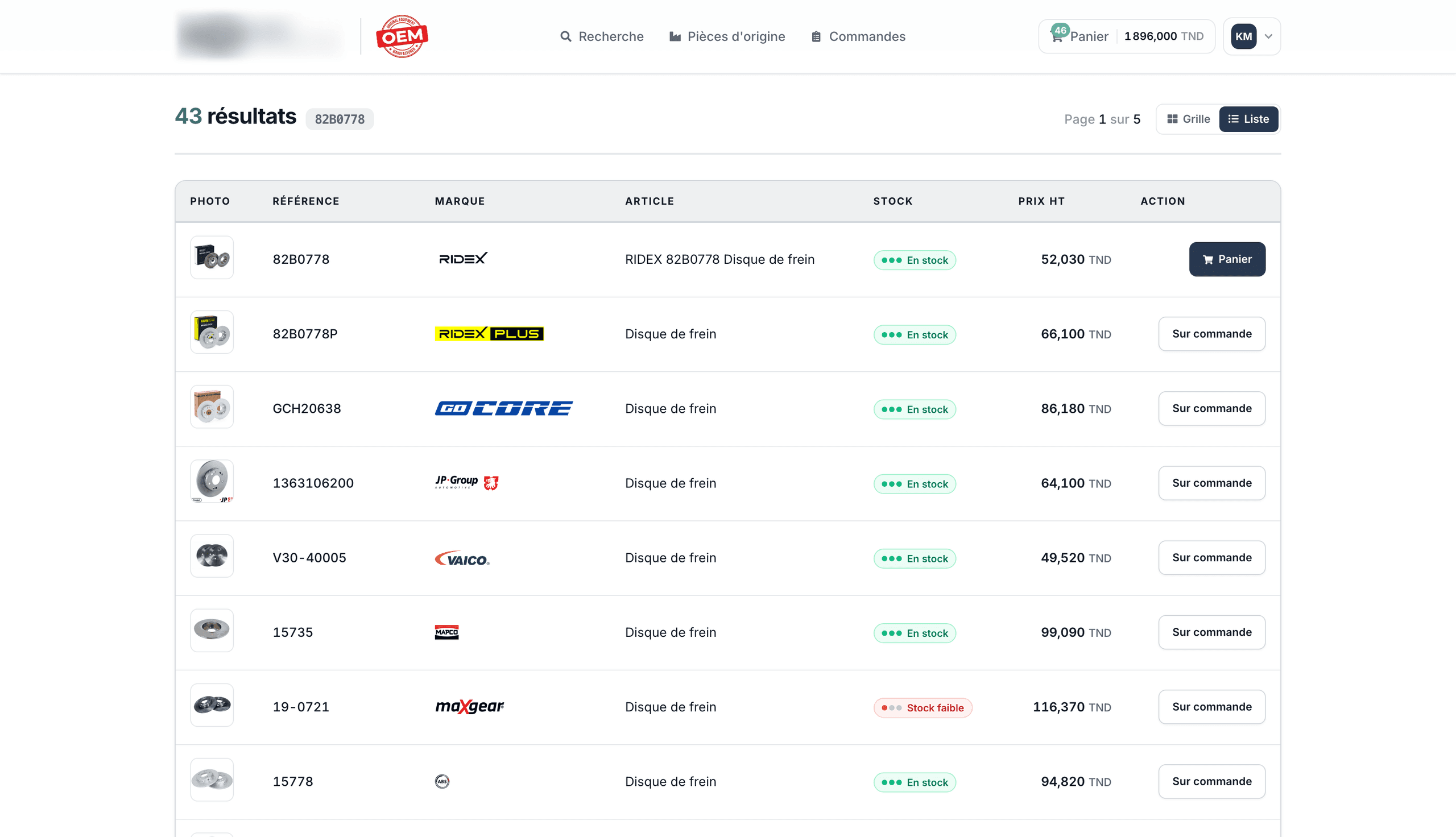Click the VAICO brand logo
The height and width of the screenshot is (837, 1456).
(462, 558)
